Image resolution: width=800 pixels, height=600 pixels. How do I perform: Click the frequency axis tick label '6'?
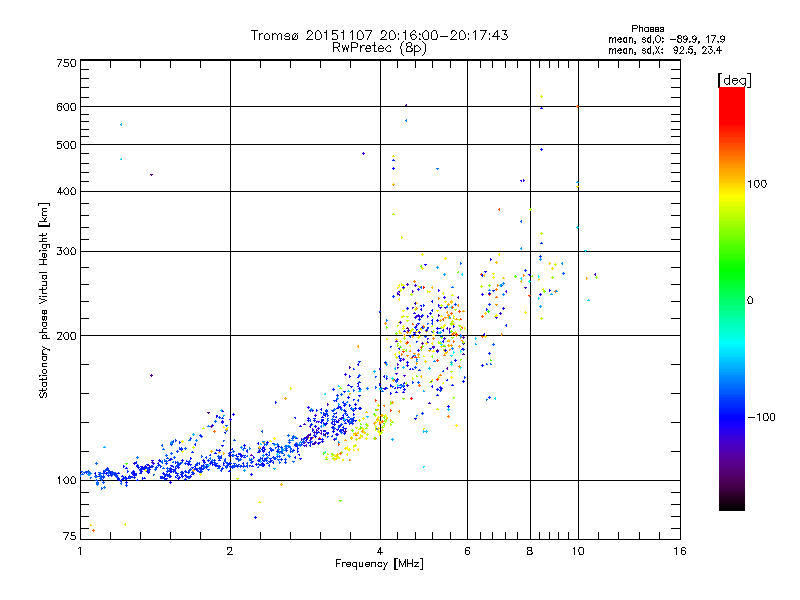click(467, 551)
